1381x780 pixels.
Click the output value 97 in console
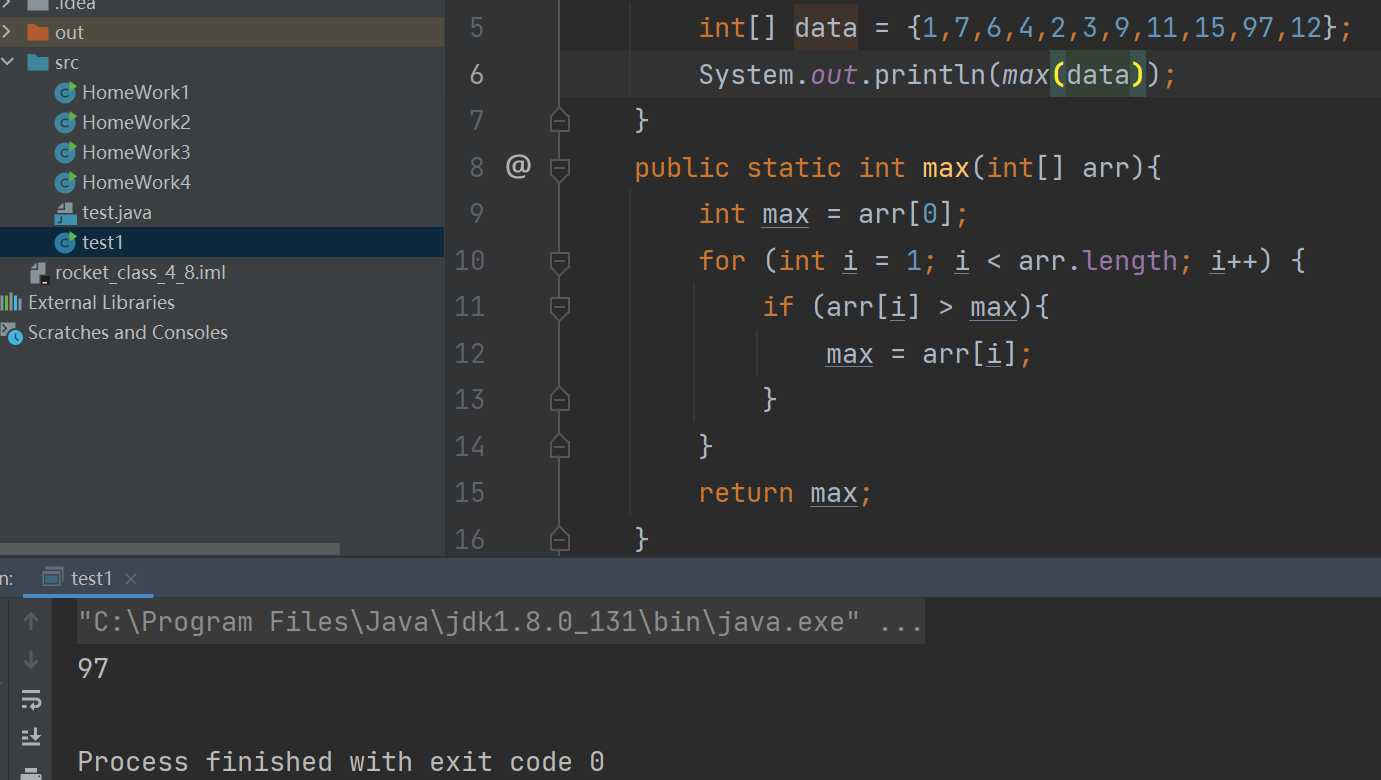click(93, 668)
